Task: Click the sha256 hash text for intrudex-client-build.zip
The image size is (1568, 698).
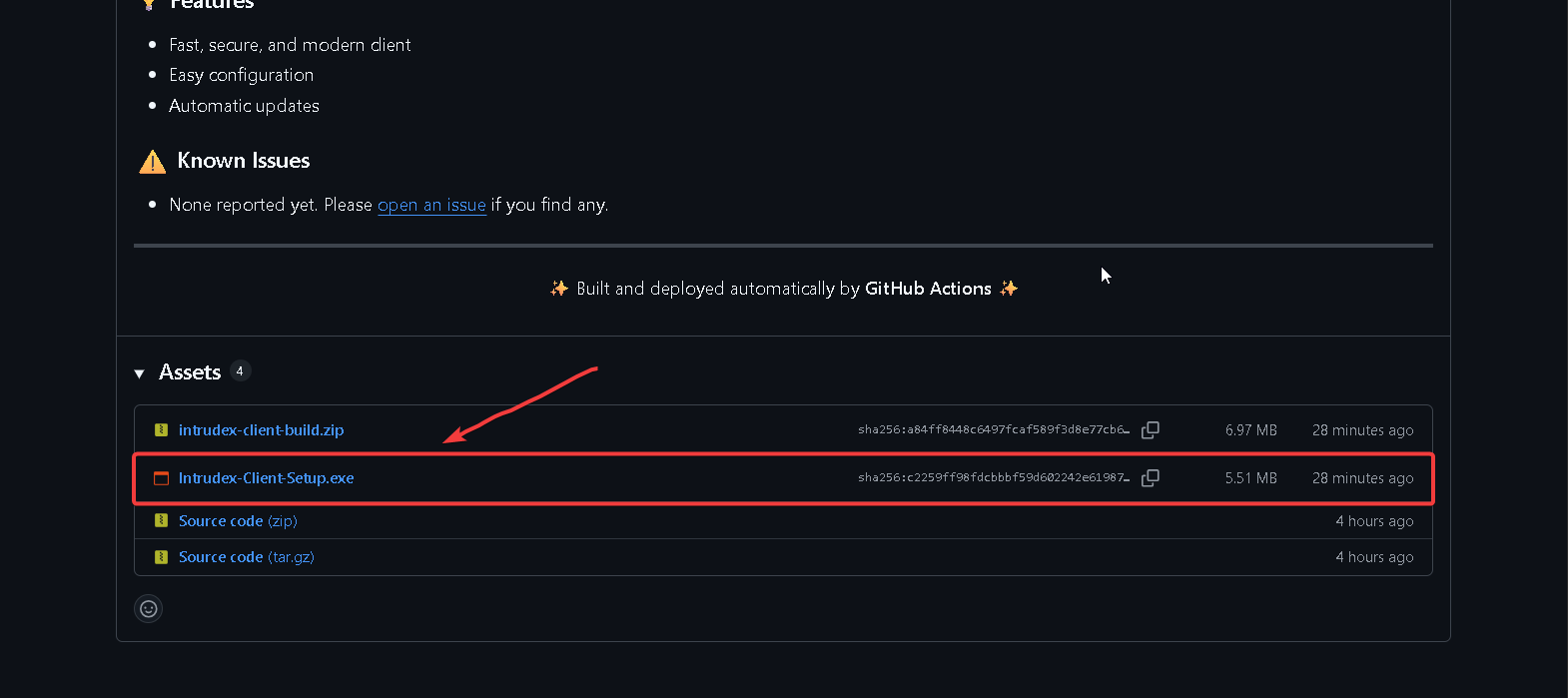Action: [994, 430]
